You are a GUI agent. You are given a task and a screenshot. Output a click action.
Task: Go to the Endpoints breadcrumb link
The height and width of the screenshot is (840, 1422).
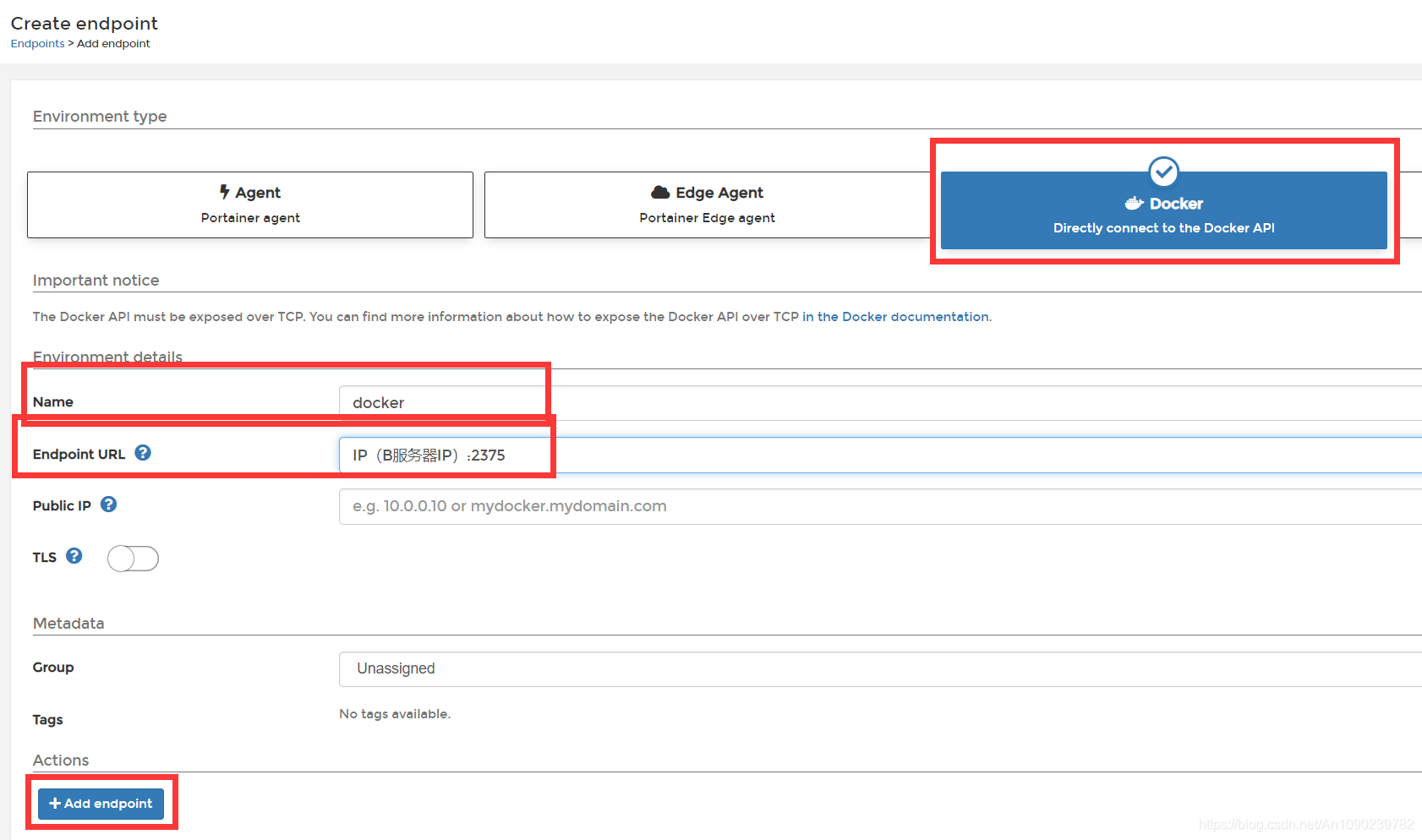coord(37,43)
